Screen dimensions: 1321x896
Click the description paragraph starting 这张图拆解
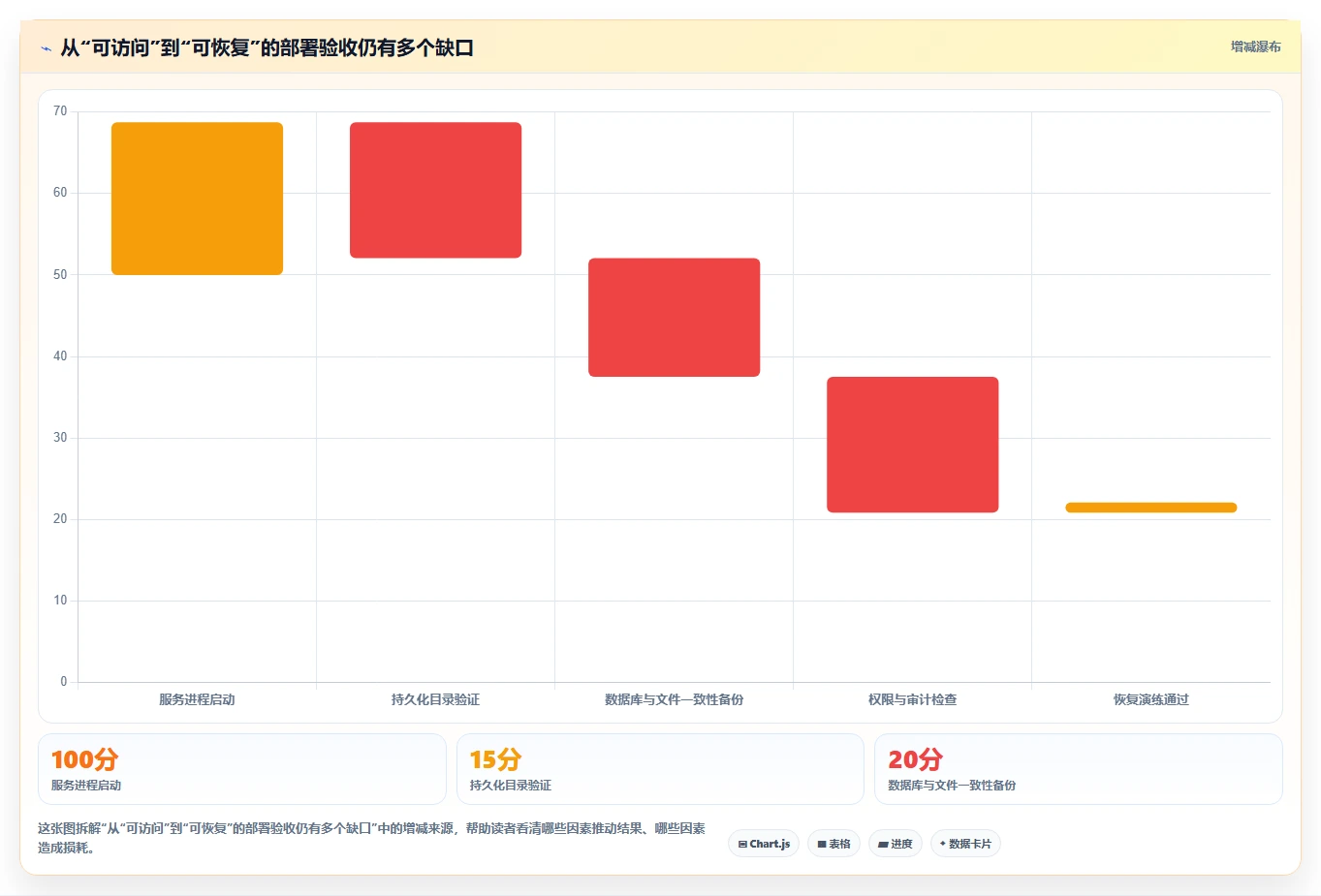(x=372, y=838)
